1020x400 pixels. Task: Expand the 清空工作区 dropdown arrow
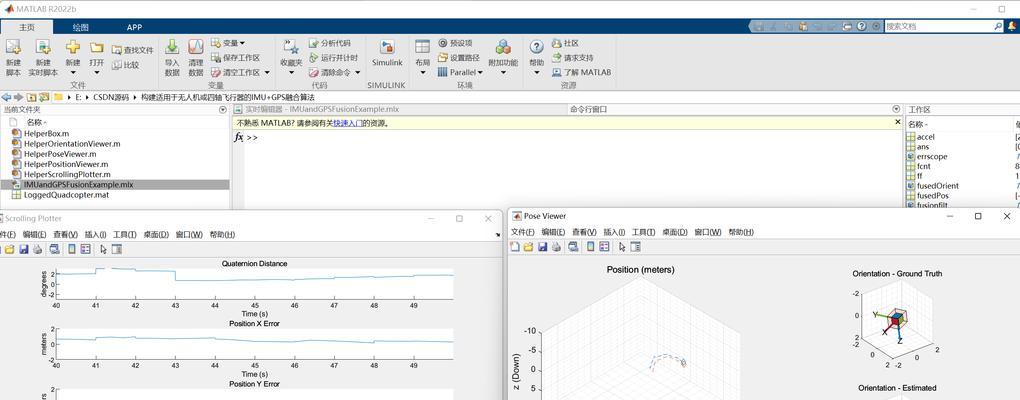[x=267, y=72]
